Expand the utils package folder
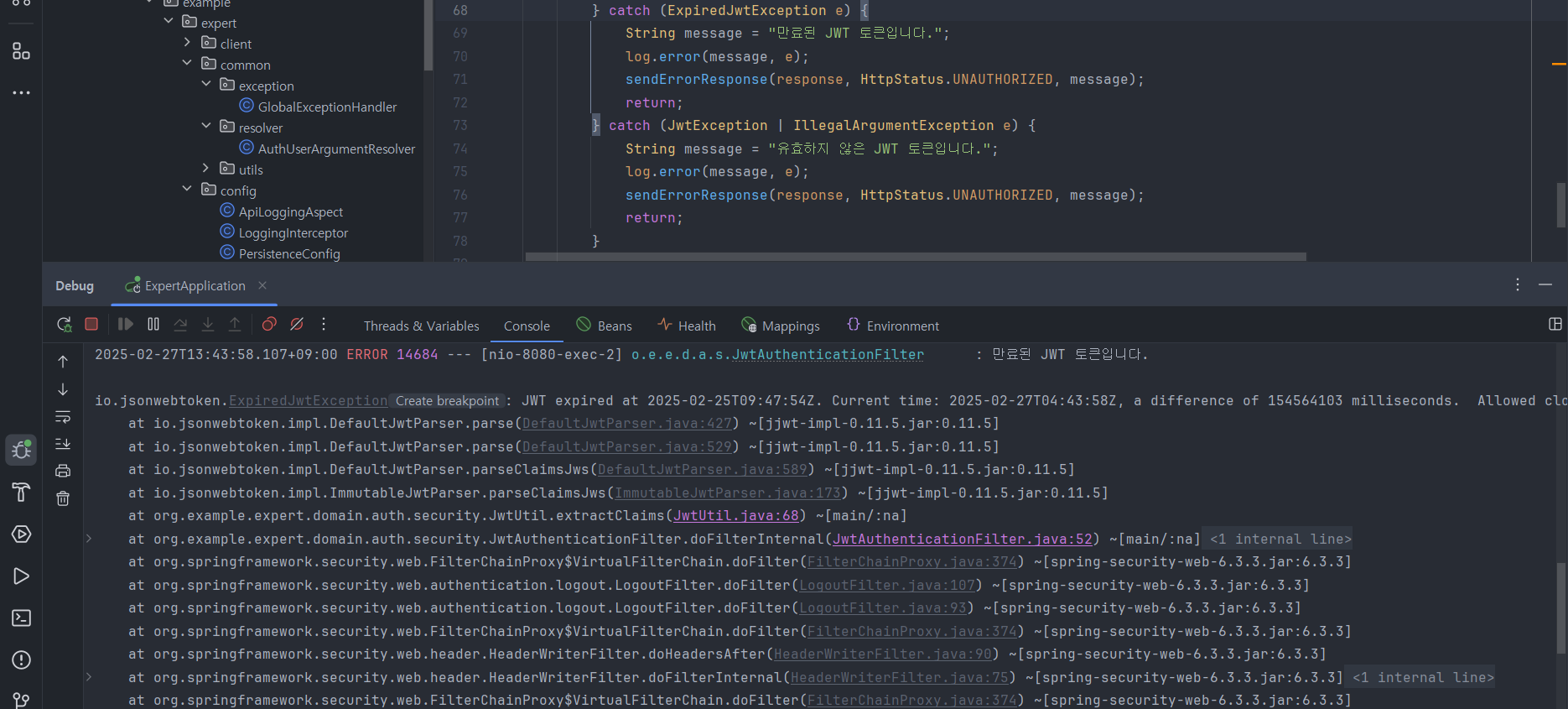1568x709 pixels. pyautogui.click(x=206, y=168)
